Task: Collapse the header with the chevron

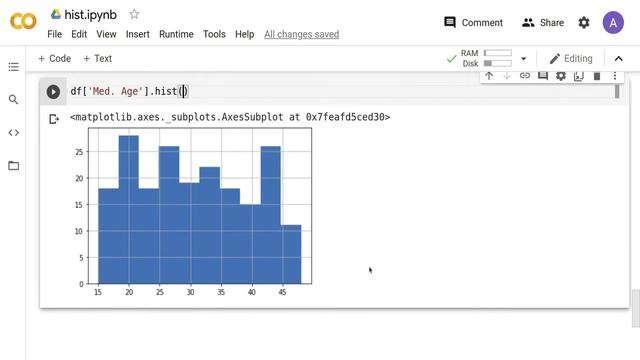Action: click(618, 59)
